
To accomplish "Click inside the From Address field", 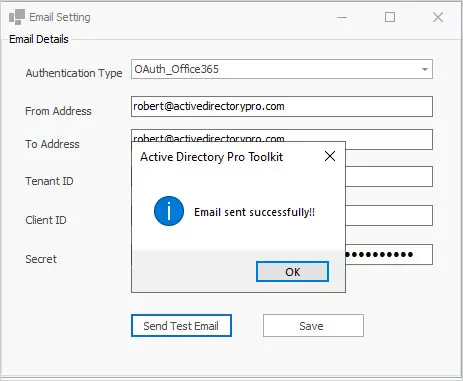I will [282, 107].
